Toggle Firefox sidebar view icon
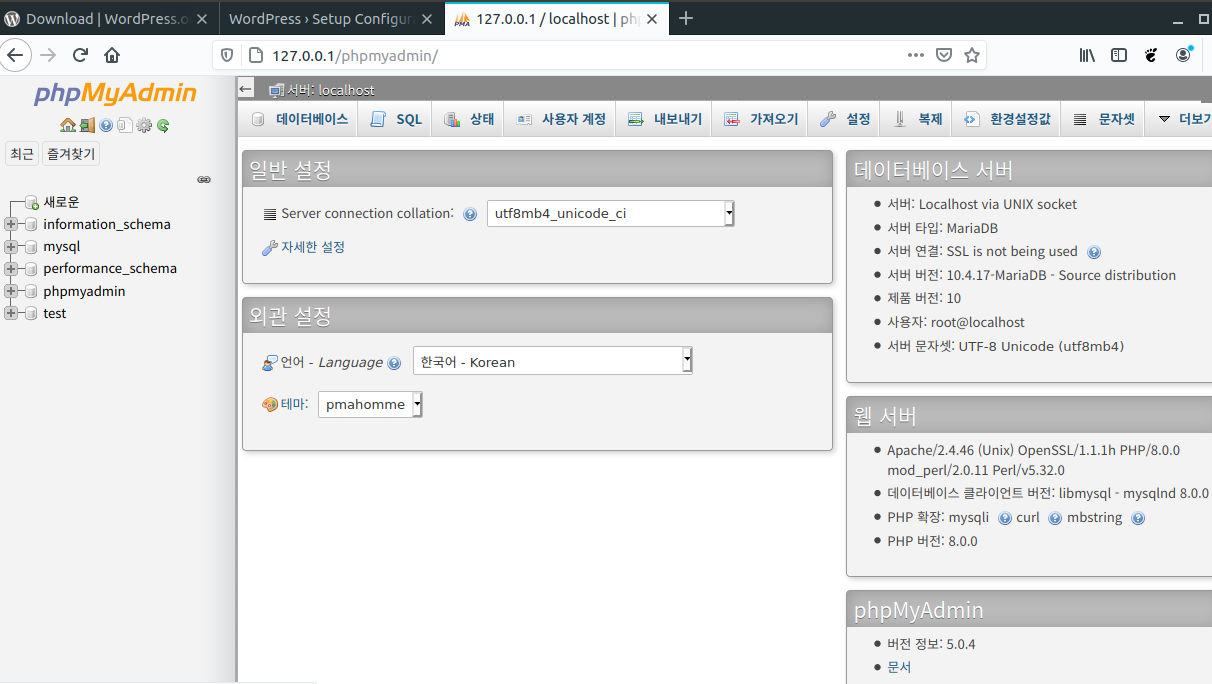 (x=1119, y=55)
